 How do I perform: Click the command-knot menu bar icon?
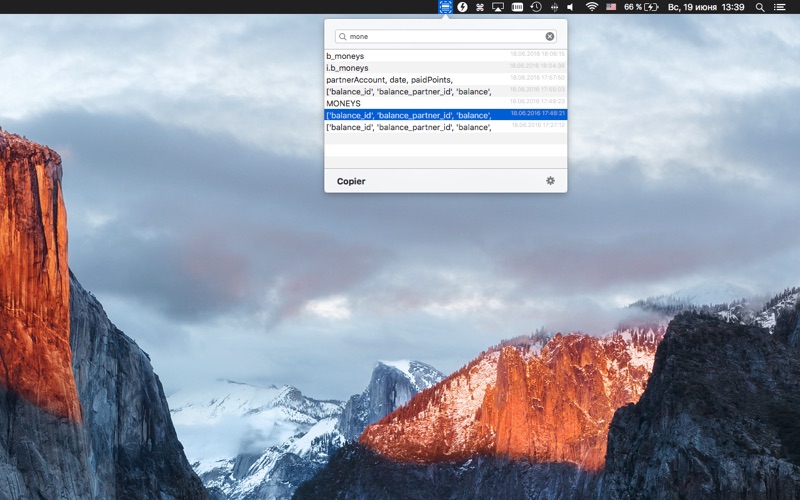[x=480, y=7]
